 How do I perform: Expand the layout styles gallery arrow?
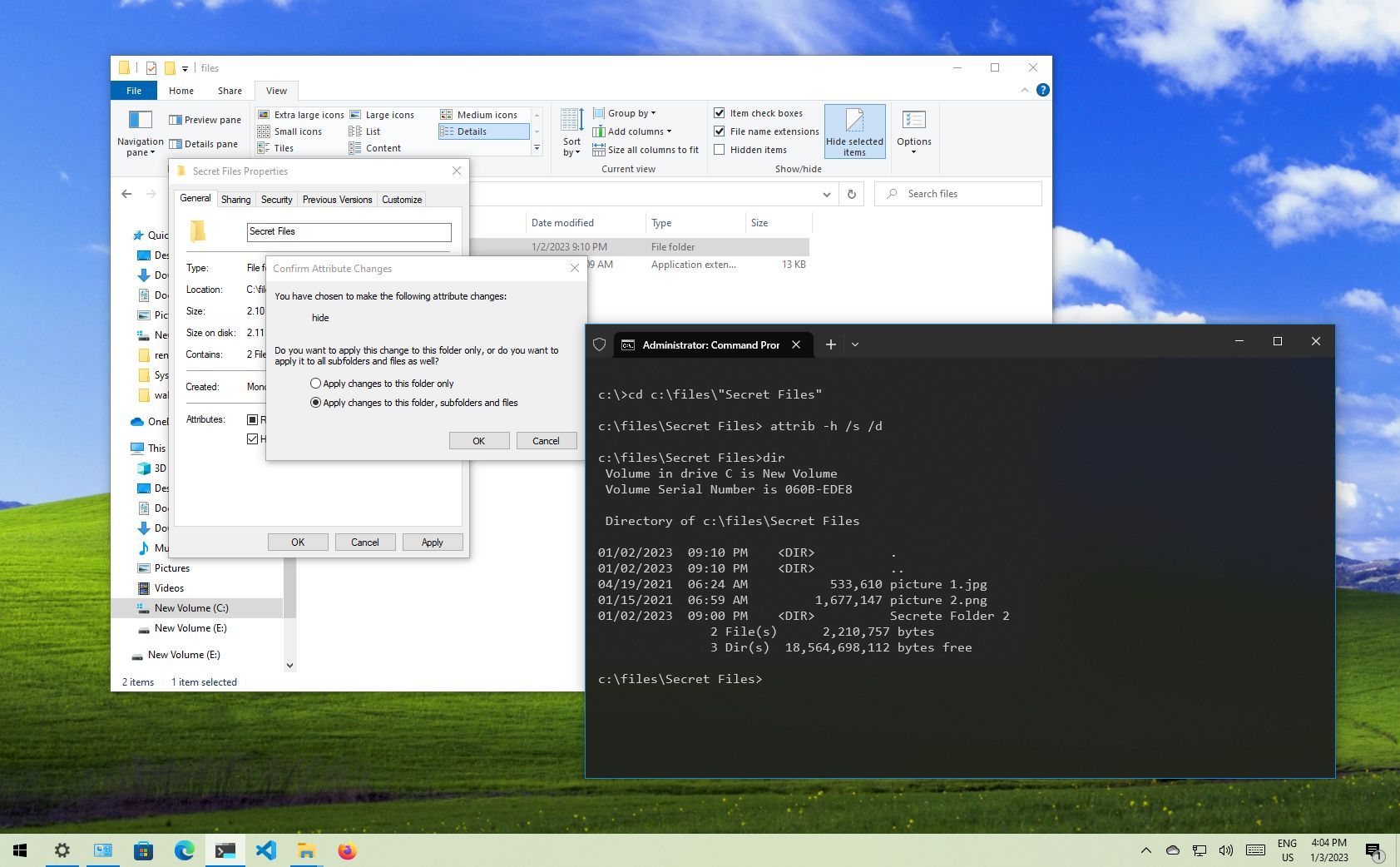[537, 148]
